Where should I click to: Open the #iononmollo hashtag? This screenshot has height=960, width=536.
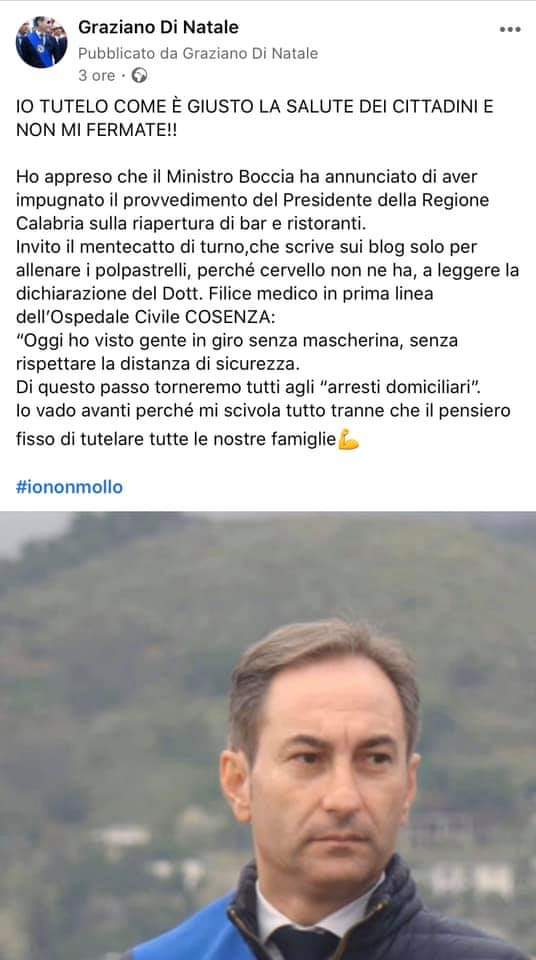pos(69,487)
